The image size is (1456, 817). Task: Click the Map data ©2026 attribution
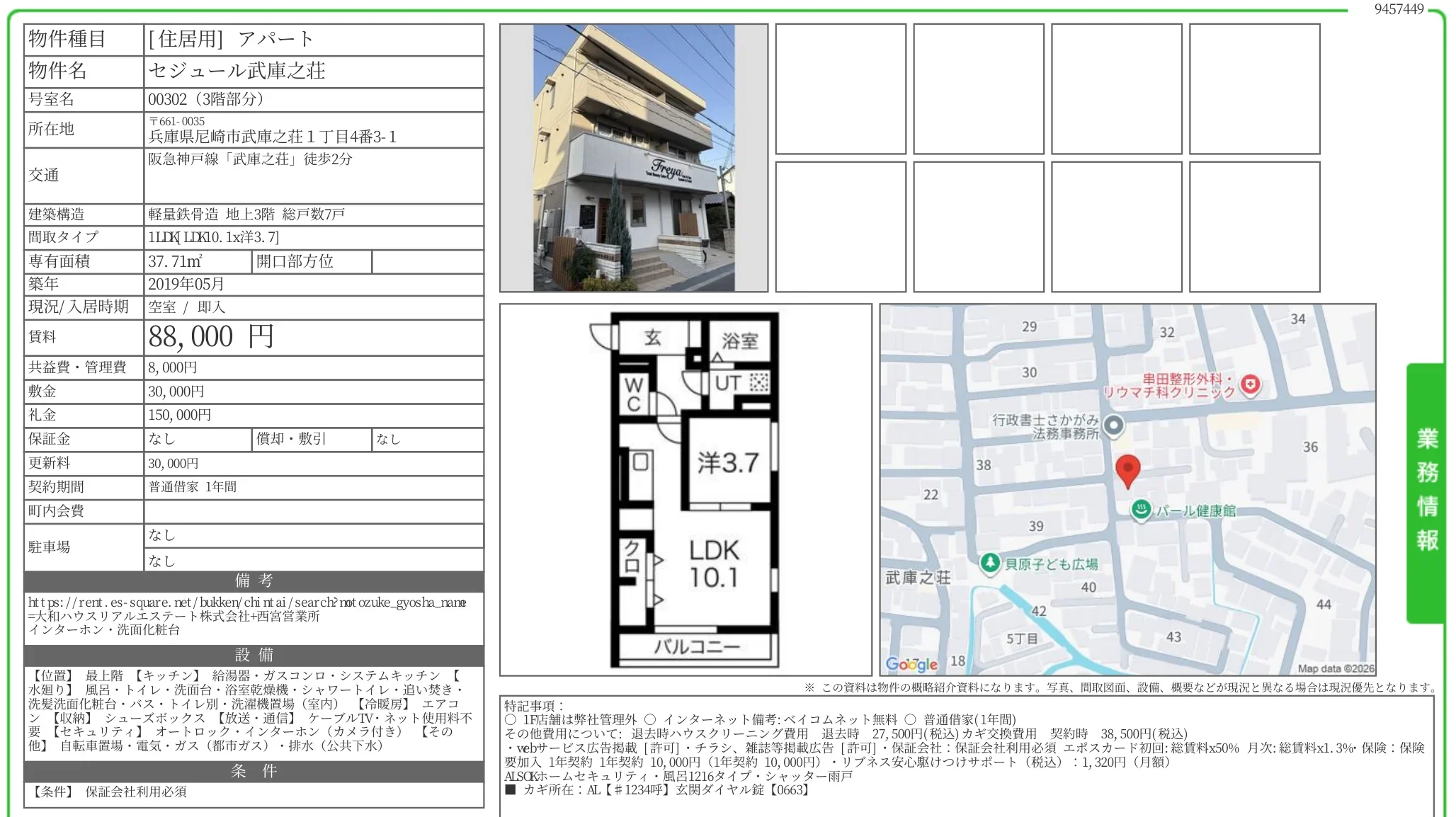tap(1336, 668)
